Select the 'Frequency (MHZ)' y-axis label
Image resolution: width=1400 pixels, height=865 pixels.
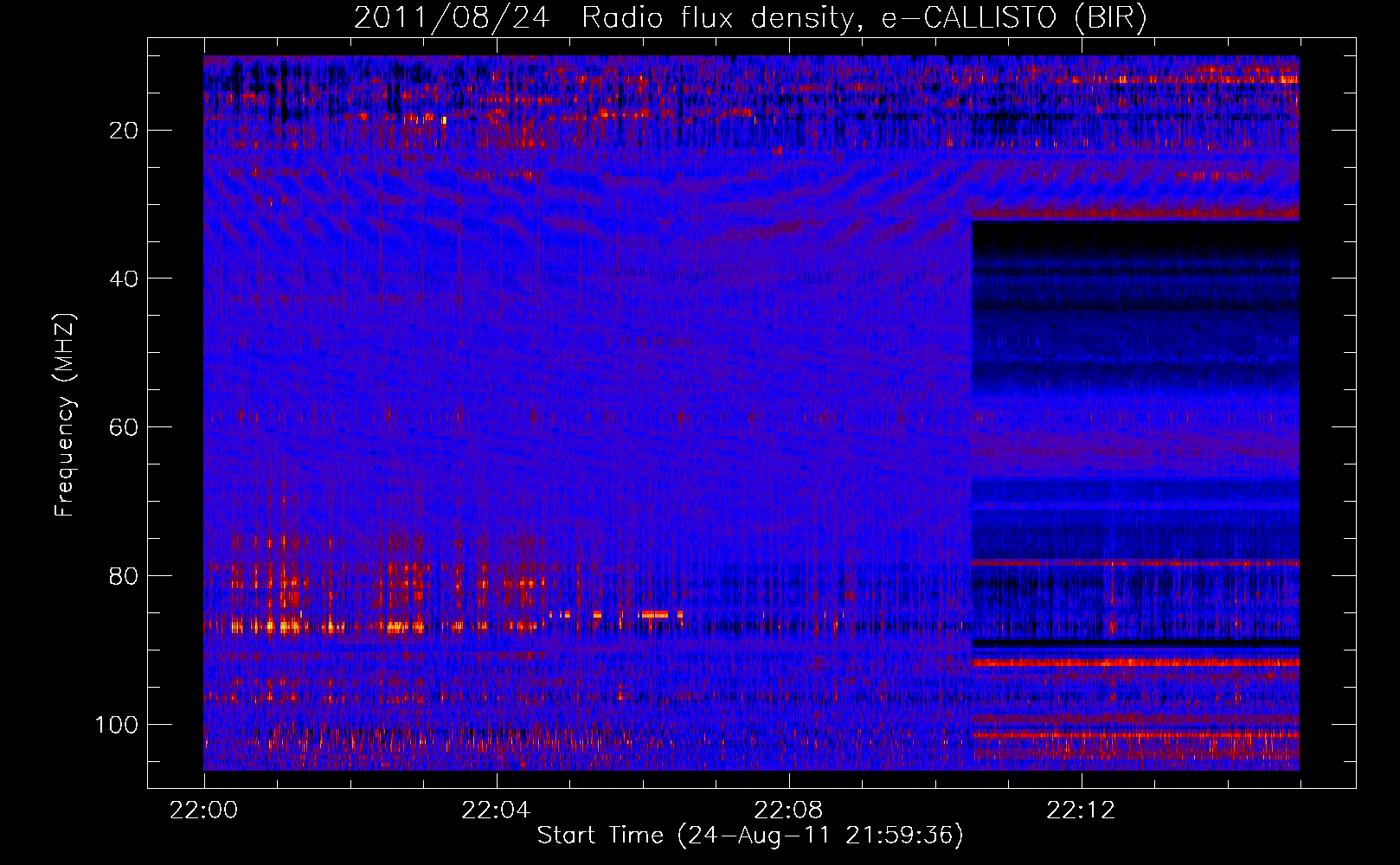(x=66, y=415)
